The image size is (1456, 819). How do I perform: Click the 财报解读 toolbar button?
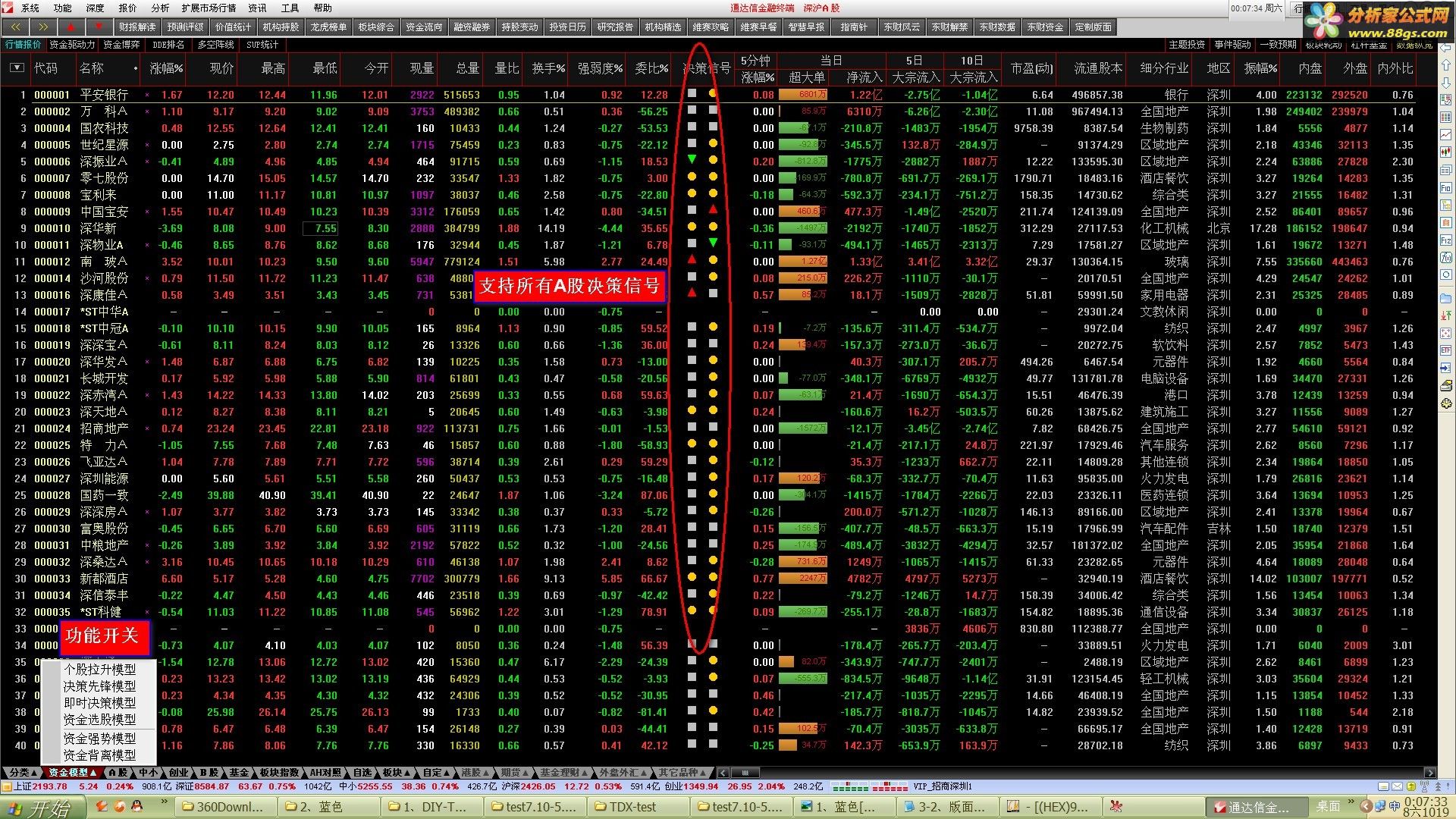click(137, 27)
